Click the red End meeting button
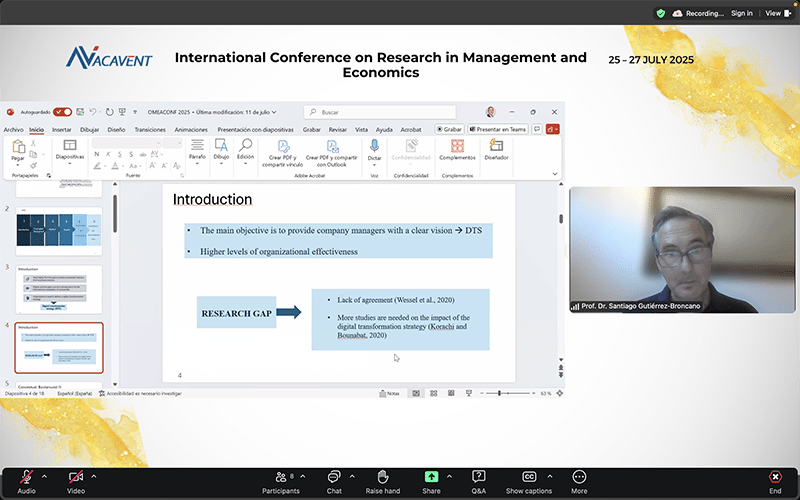Image resolution: width=800 pixels, height=500 pixels. (775, 478)
